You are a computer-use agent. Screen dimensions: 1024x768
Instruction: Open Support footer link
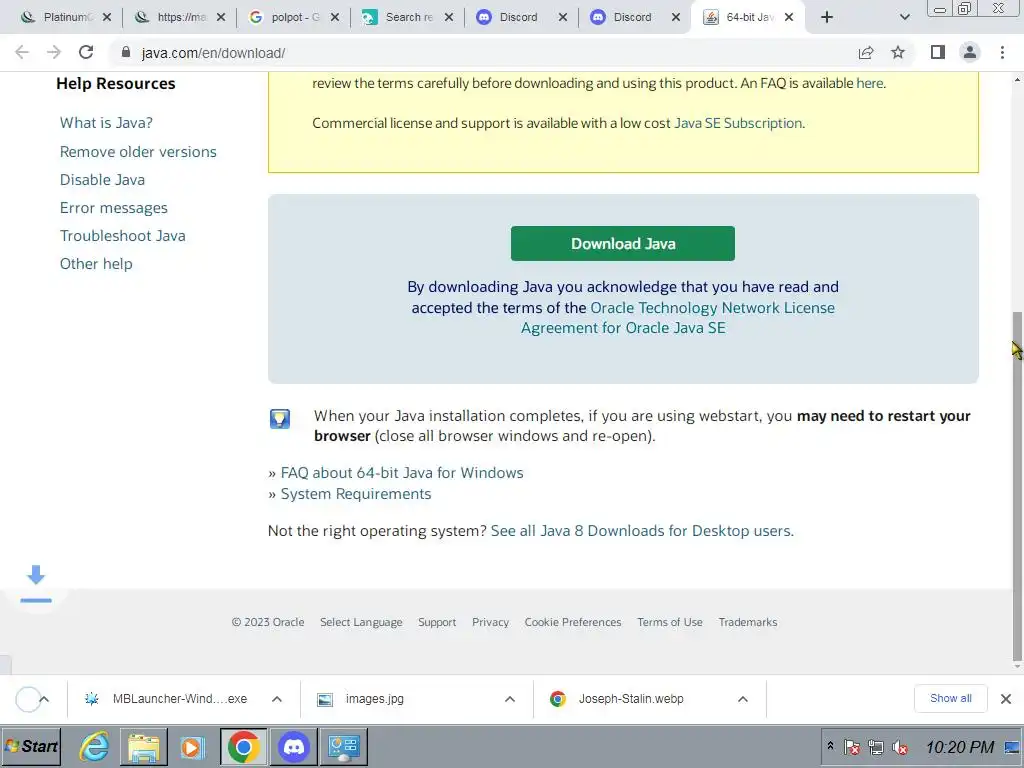[x=437, y=622]
